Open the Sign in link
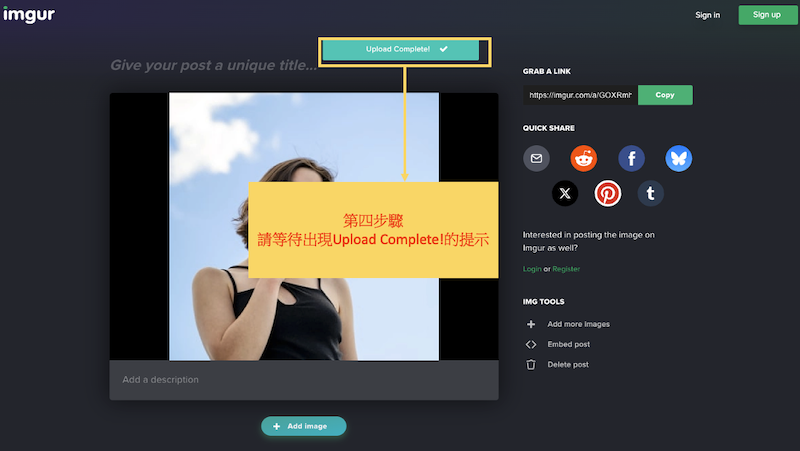This screenshot has height=451, width=800. 707,15
